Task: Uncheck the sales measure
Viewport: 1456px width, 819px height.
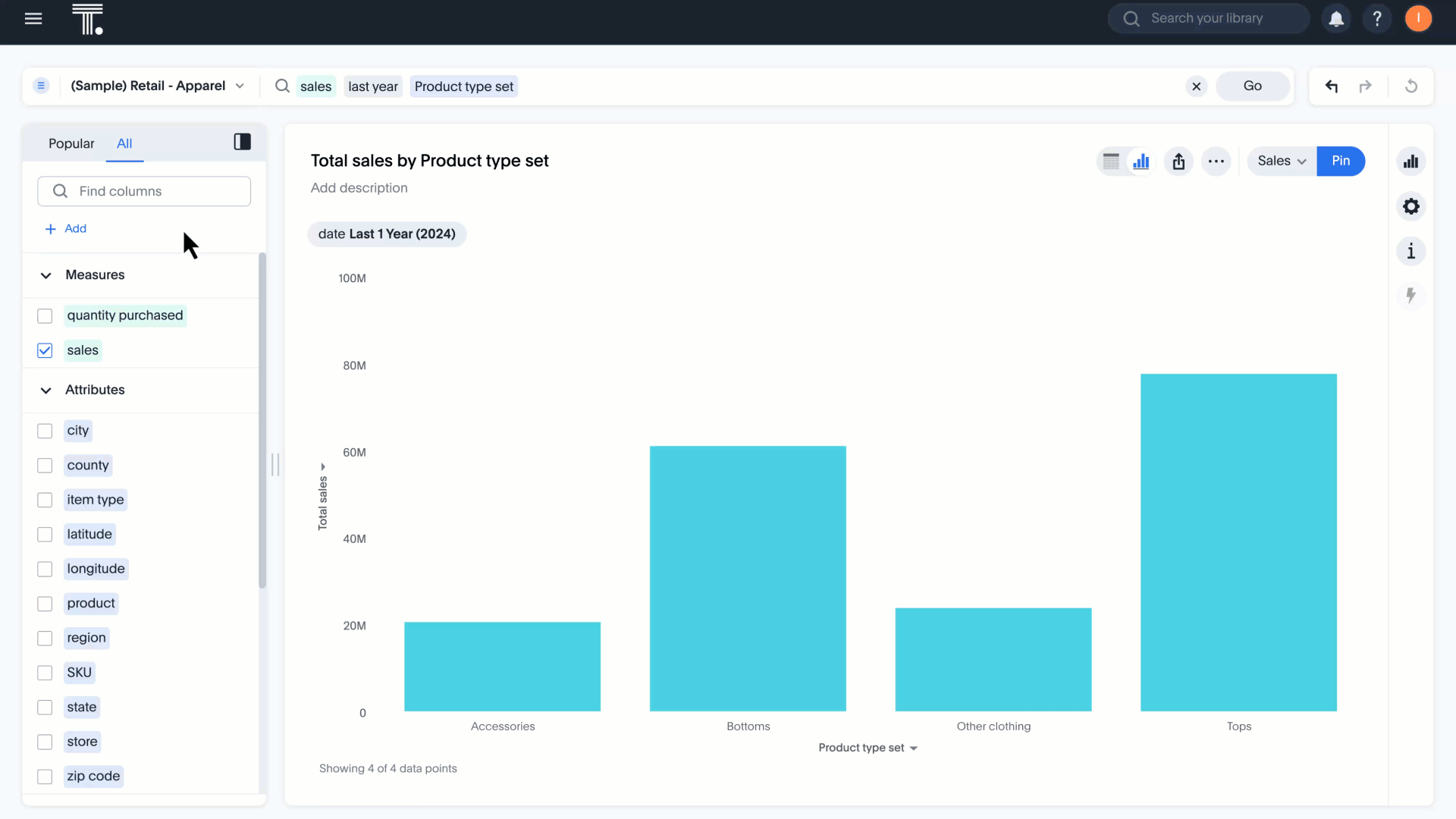Action: point(45,350)
